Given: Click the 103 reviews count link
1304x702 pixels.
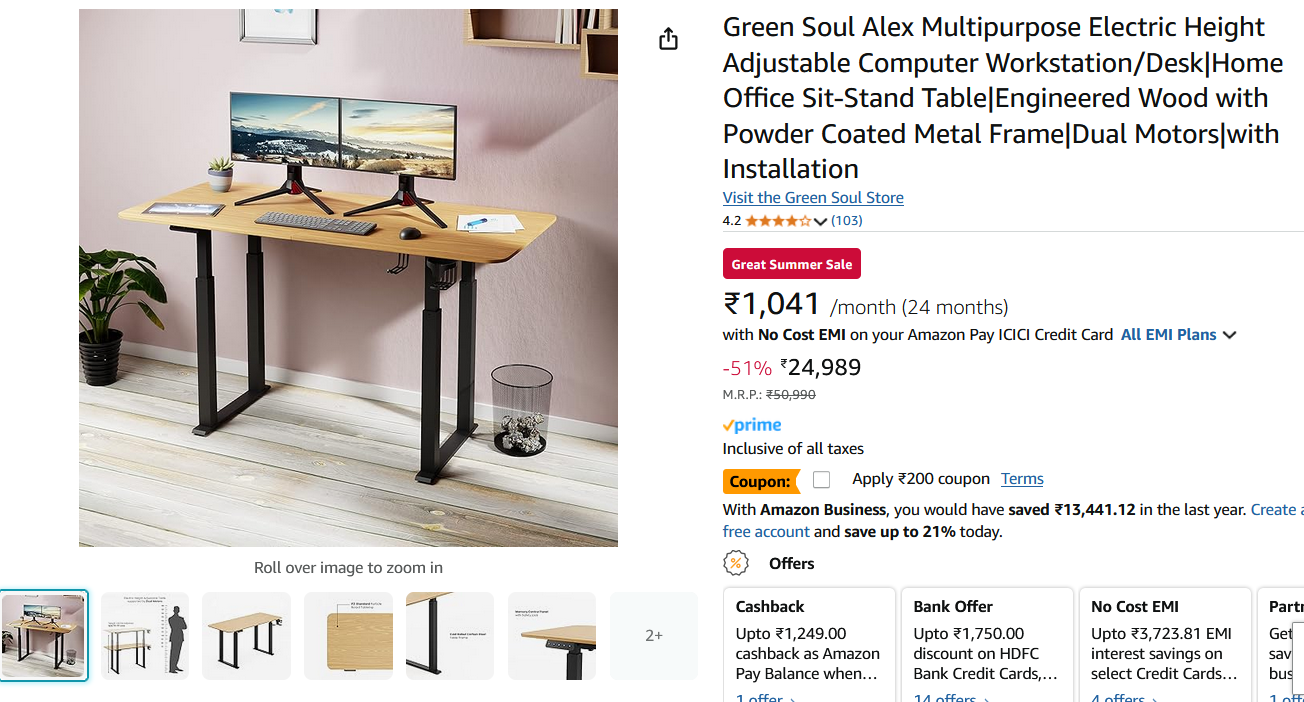Looking at the screenshot, I should coord(847,221).
